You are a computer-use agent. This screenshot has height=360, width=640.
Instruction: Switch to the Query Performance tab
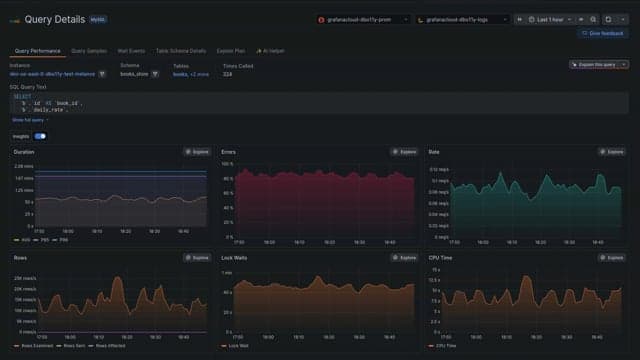[38, 51]
